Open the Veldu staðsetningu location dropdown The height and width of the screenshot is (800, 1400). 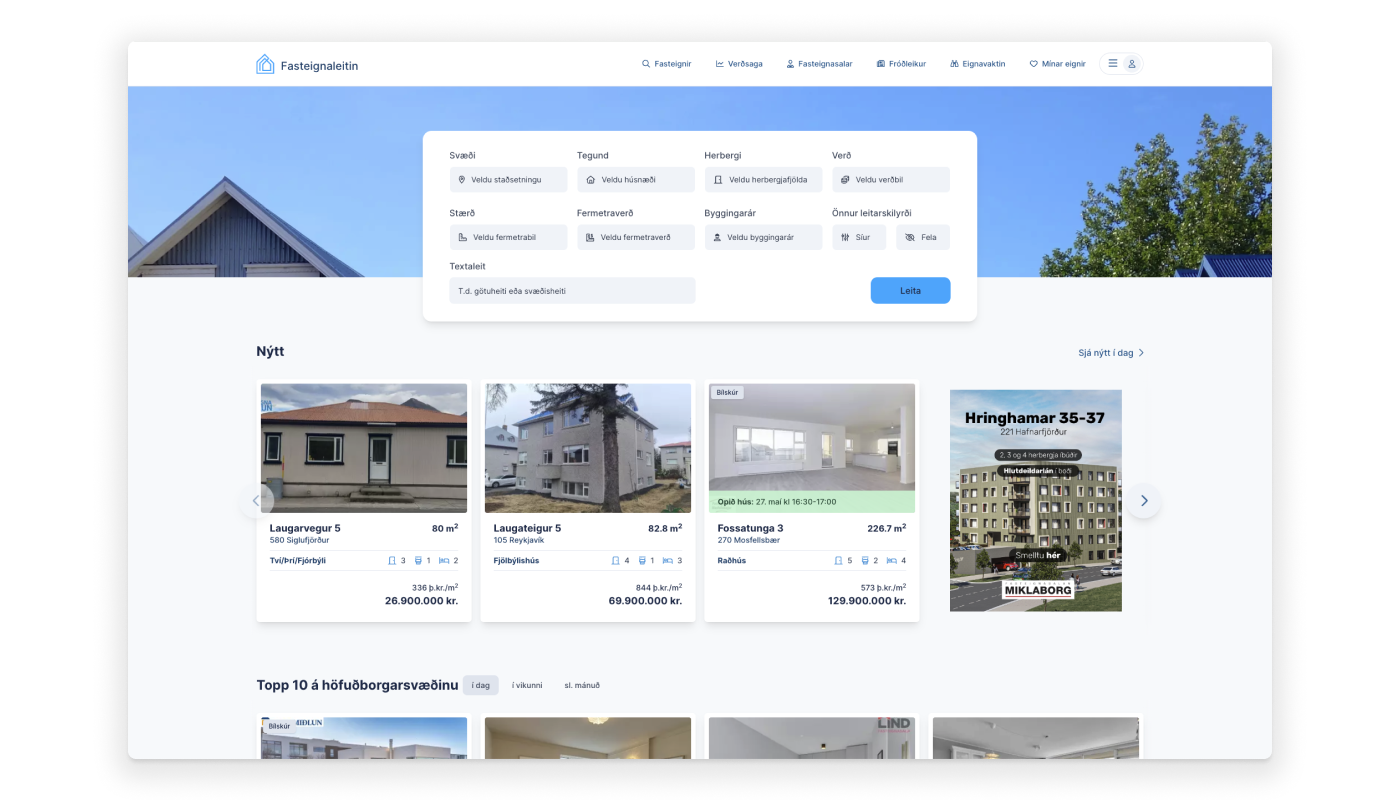pyautogui.click(x=508, y=180)
